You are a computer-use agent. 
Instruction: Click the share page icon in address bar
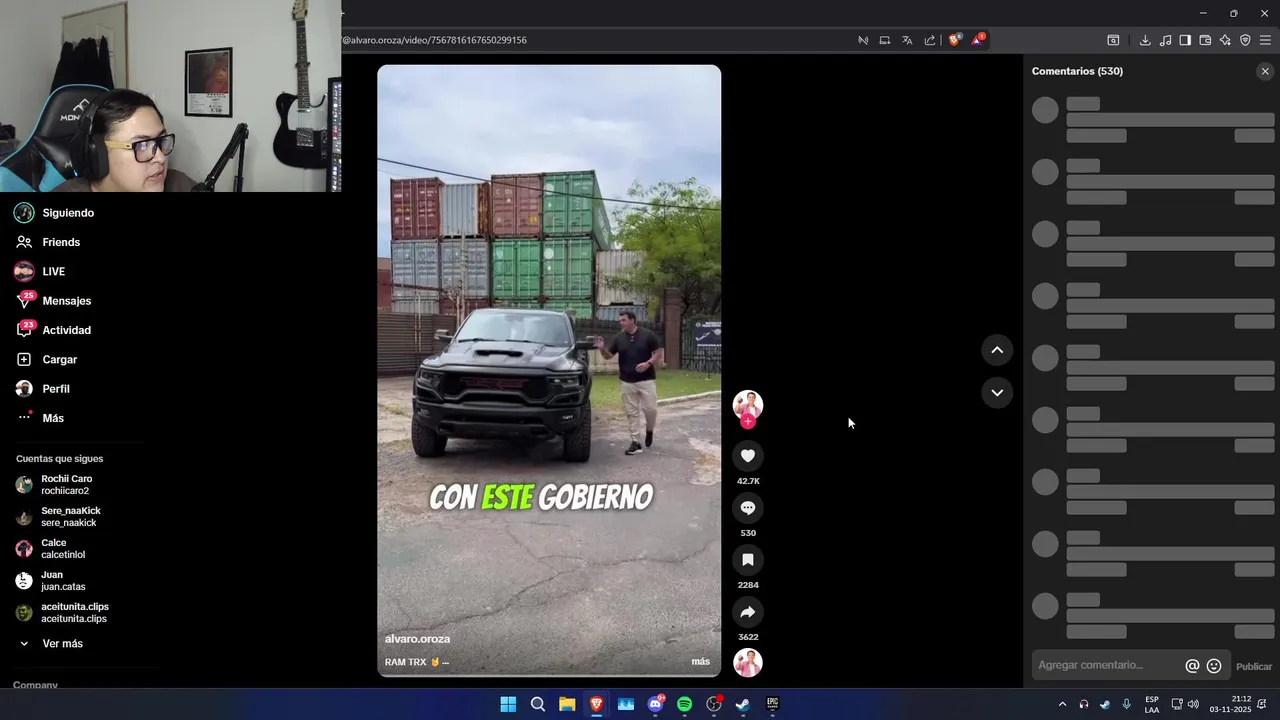(x=930, y=40)
